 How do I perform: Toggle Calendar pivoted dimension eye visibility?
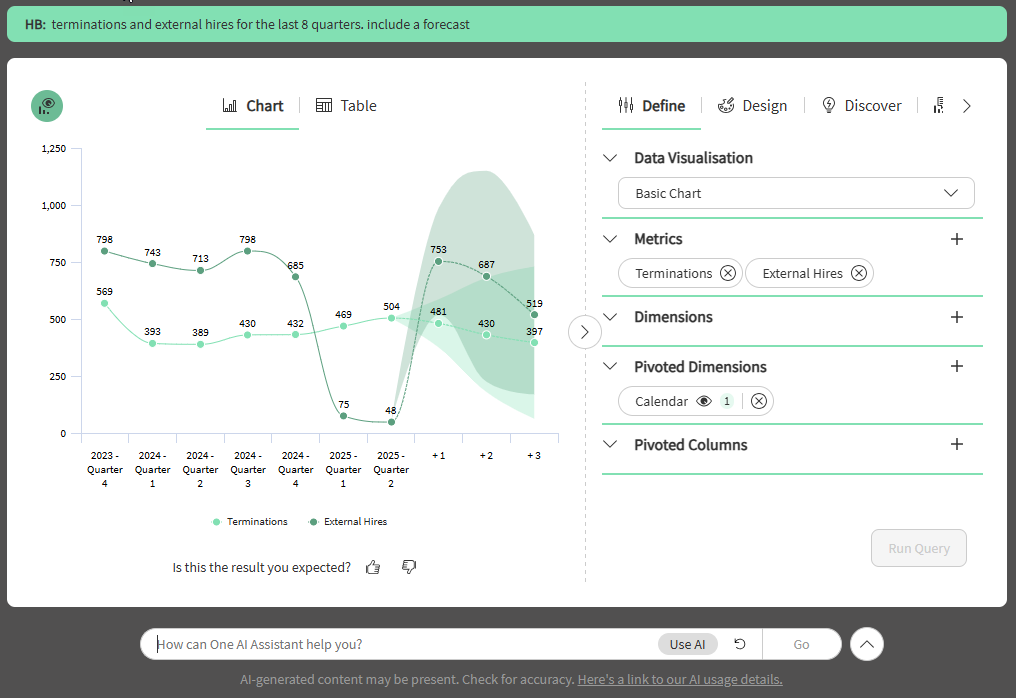coord(704,401)
